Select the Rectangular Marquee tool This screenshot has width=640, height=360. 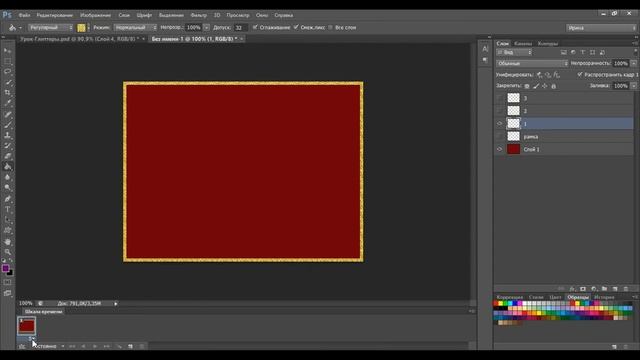click(x=7, y=61)
